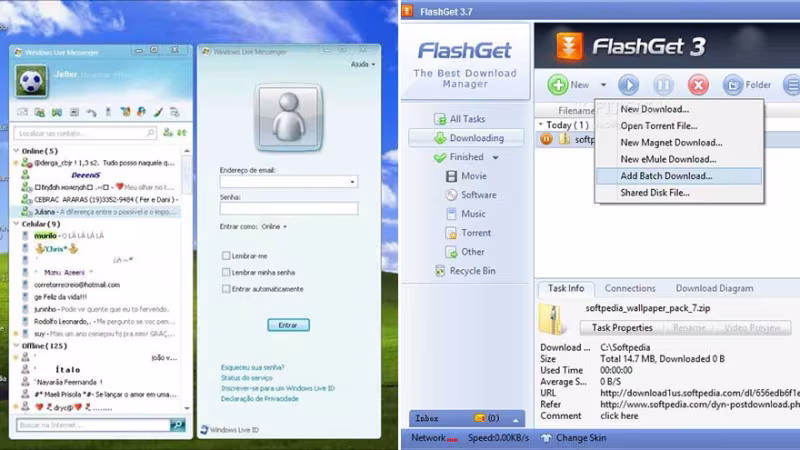
Task: Click Inscrever-se para um Windows Live ID link
Action: pos(278,388)
